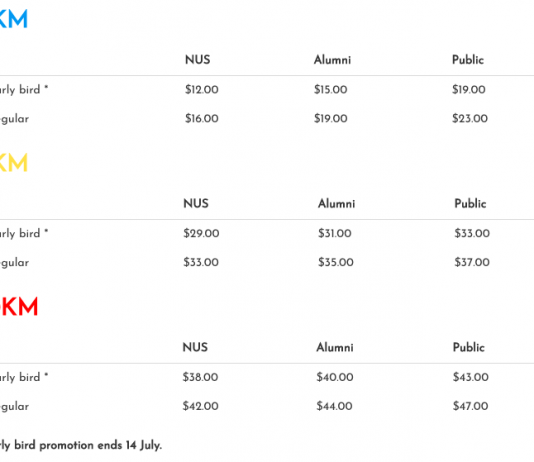Click the $31.00 Alumni price
The height and width of the screenshot is (462, 534).
334,233
